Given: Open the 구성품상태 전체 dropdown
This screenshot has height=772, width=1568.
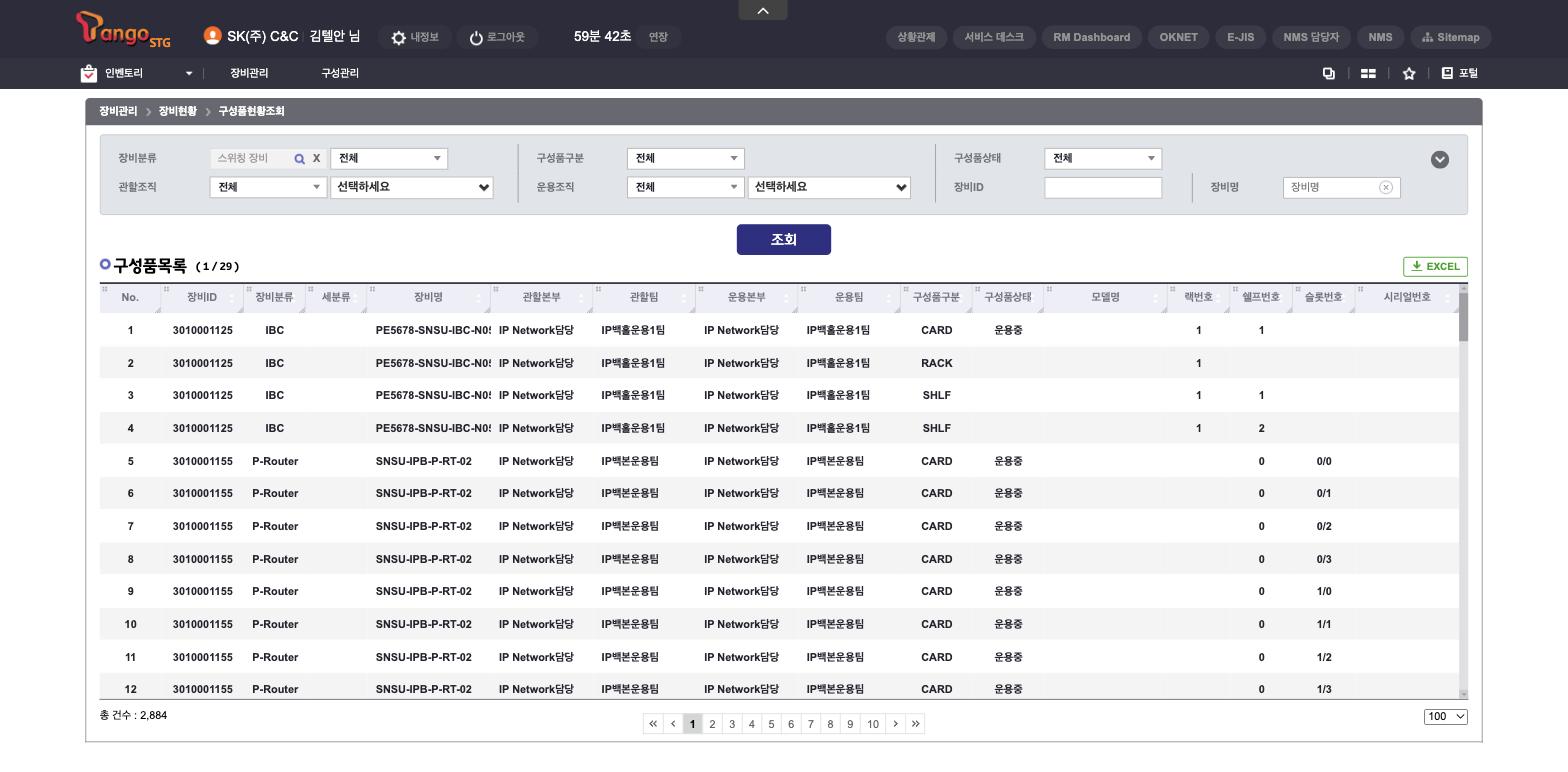Looking at the screenshot, I should pyautogui.click(x=1103, y=158).
